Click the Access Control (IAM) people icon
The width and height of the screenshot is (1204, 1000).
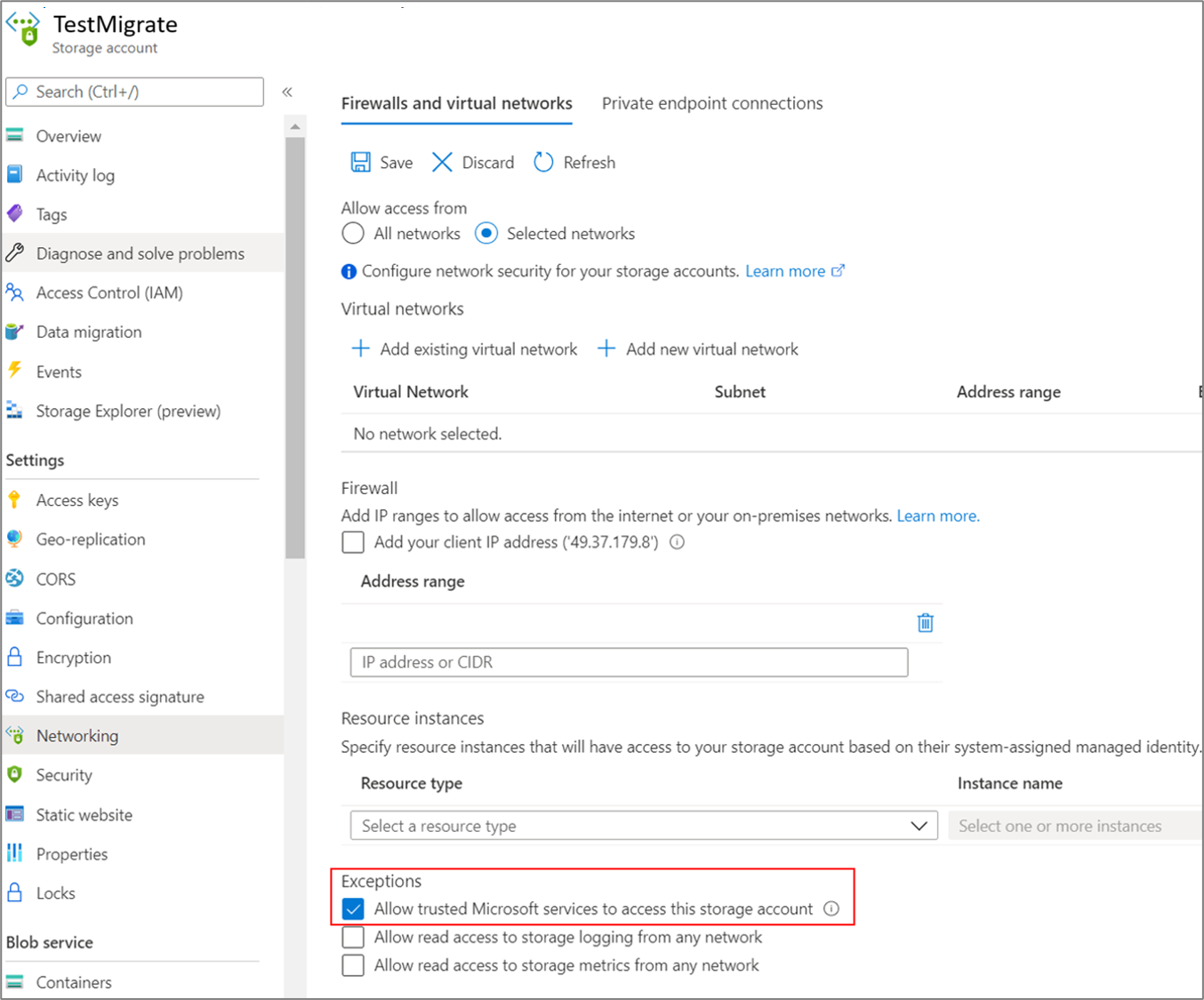pyautogui.click(x=15, y=292)
